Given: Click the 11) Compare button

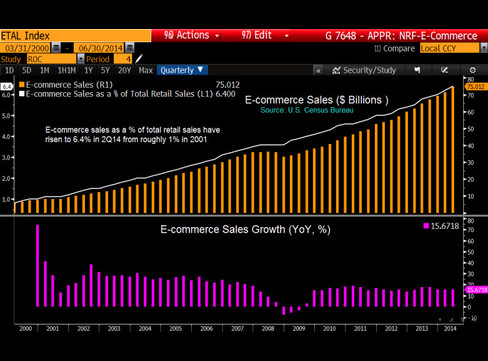Looking at the screenshot, I should click(x=395, y=48).
